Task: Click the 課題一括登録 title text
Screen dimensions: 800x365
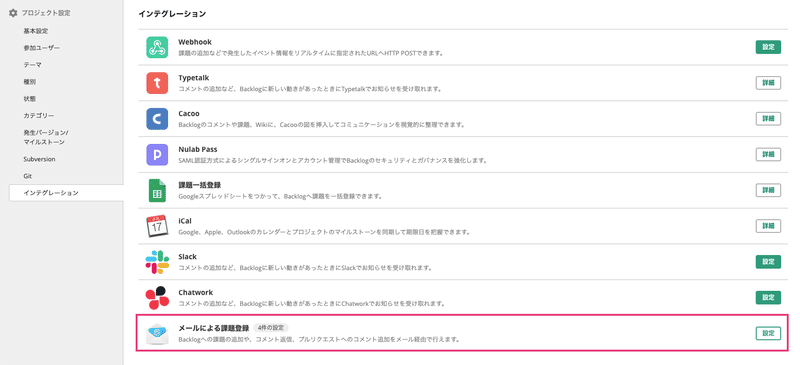Action: [199, 185]
